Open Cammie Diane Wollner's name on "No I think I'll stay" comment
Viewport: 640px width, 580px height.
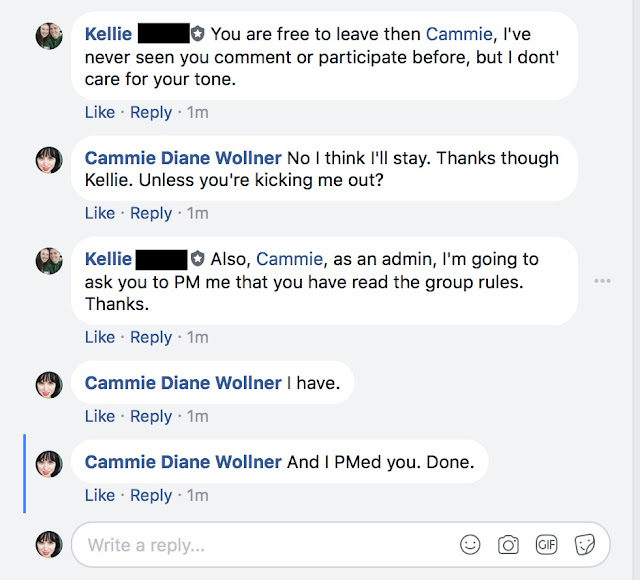coord(183,158)
